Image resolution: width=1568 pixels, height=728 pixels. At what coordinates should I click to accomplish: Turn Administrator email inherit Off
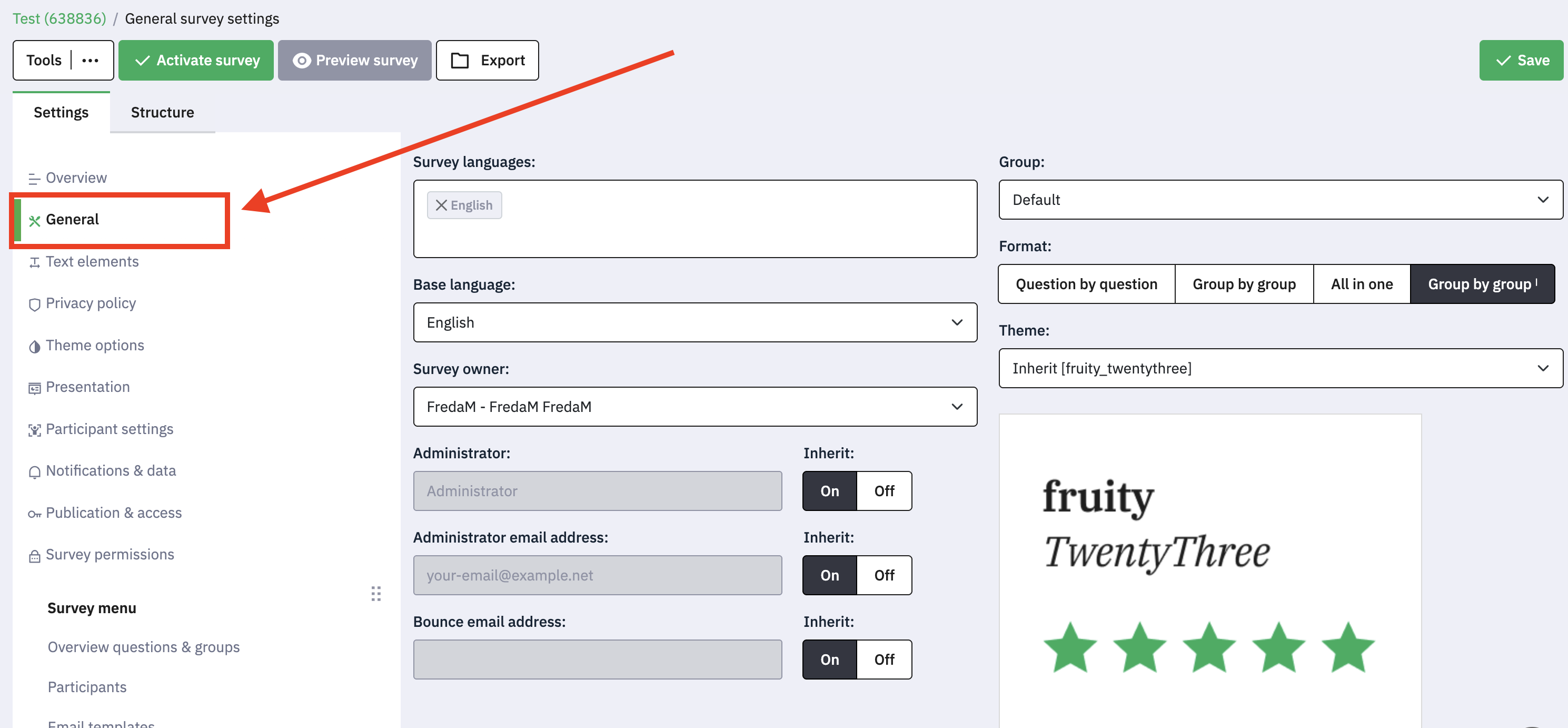884,575
